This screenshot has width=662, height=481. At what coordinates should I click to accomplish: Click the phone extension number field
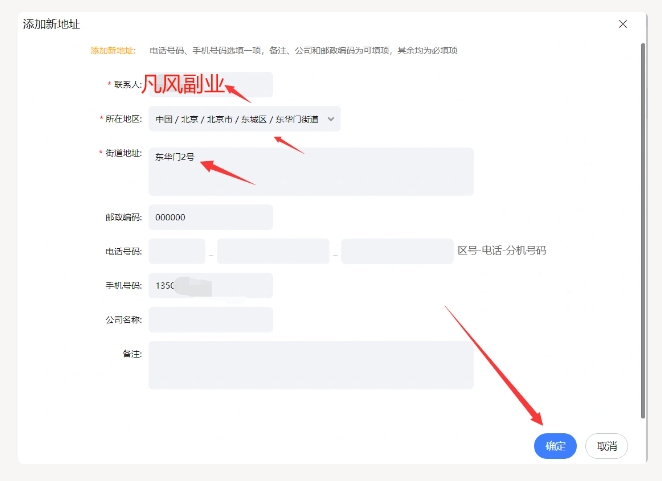pyautogui.click(x=397, y=251)
